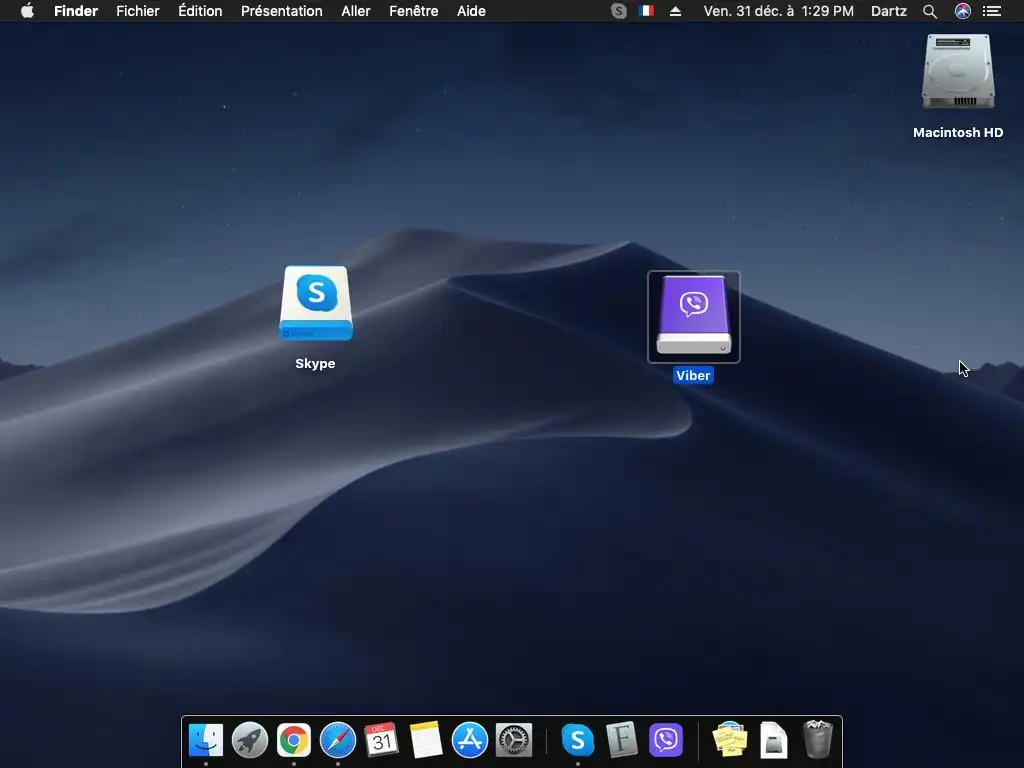Select the Skype disk image on desktop
1024x768 pixels.
pyautogui.click(x=316, y=303)
